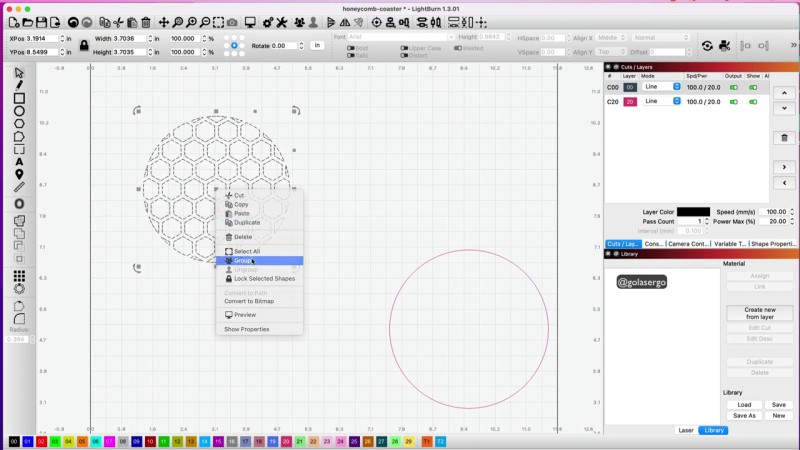Click the Load library button

[x=745, y=405]
